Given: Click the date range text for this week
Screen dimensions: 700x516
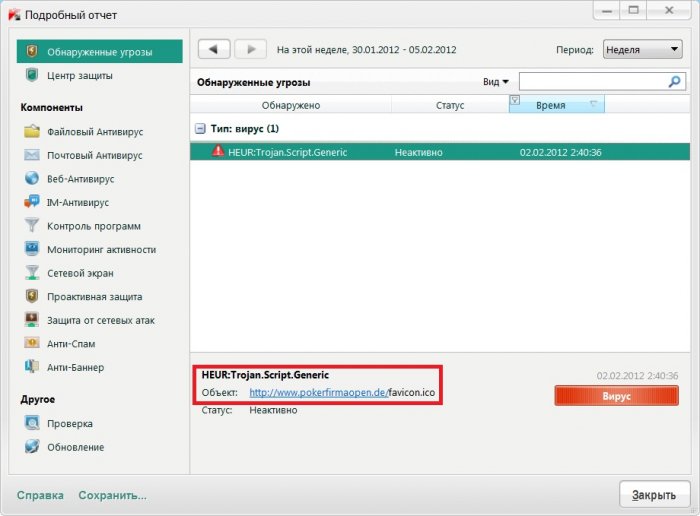Looking at the screenshot, I should pos(367,50).
